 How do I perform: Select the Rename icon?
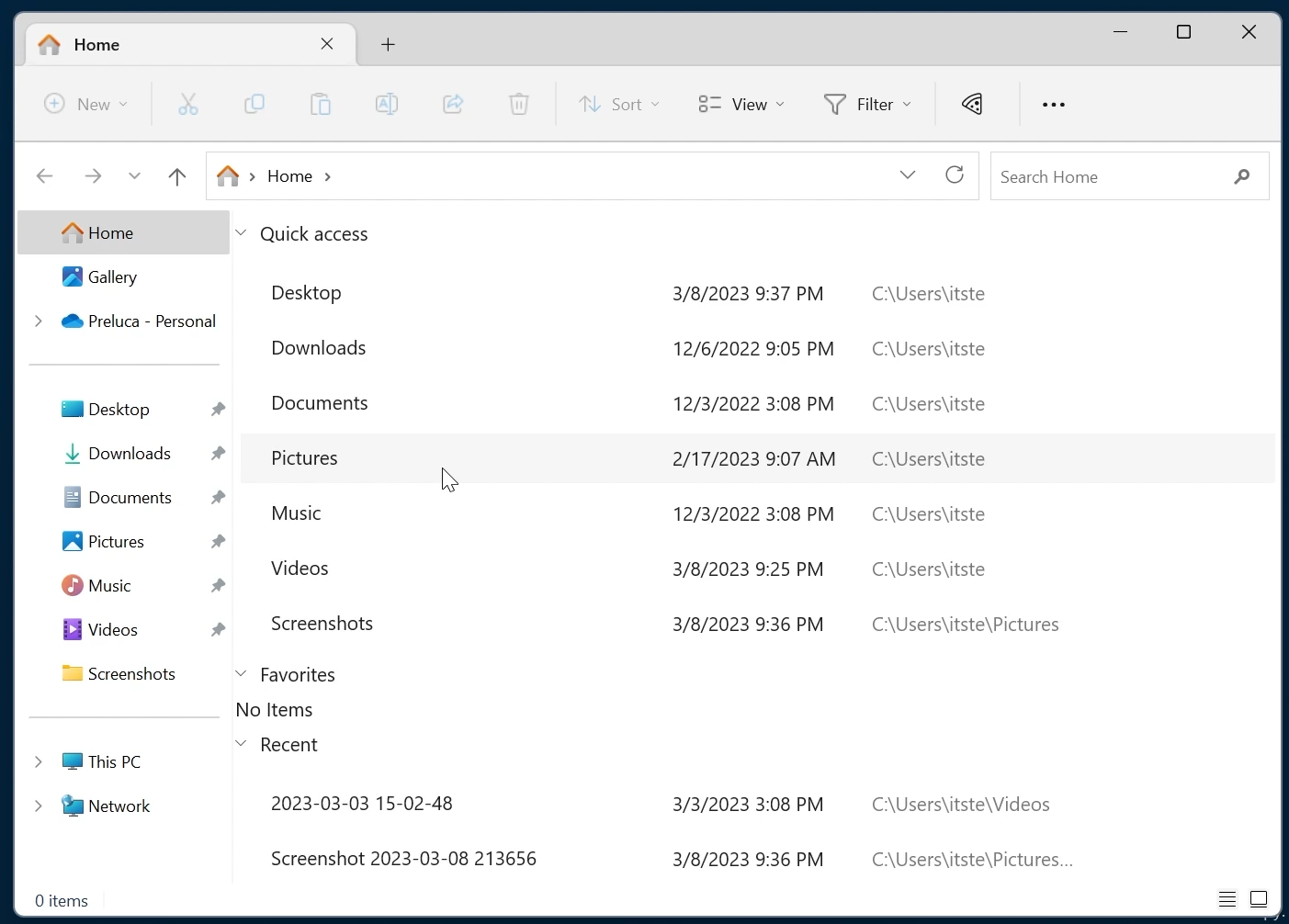[386, 104]
